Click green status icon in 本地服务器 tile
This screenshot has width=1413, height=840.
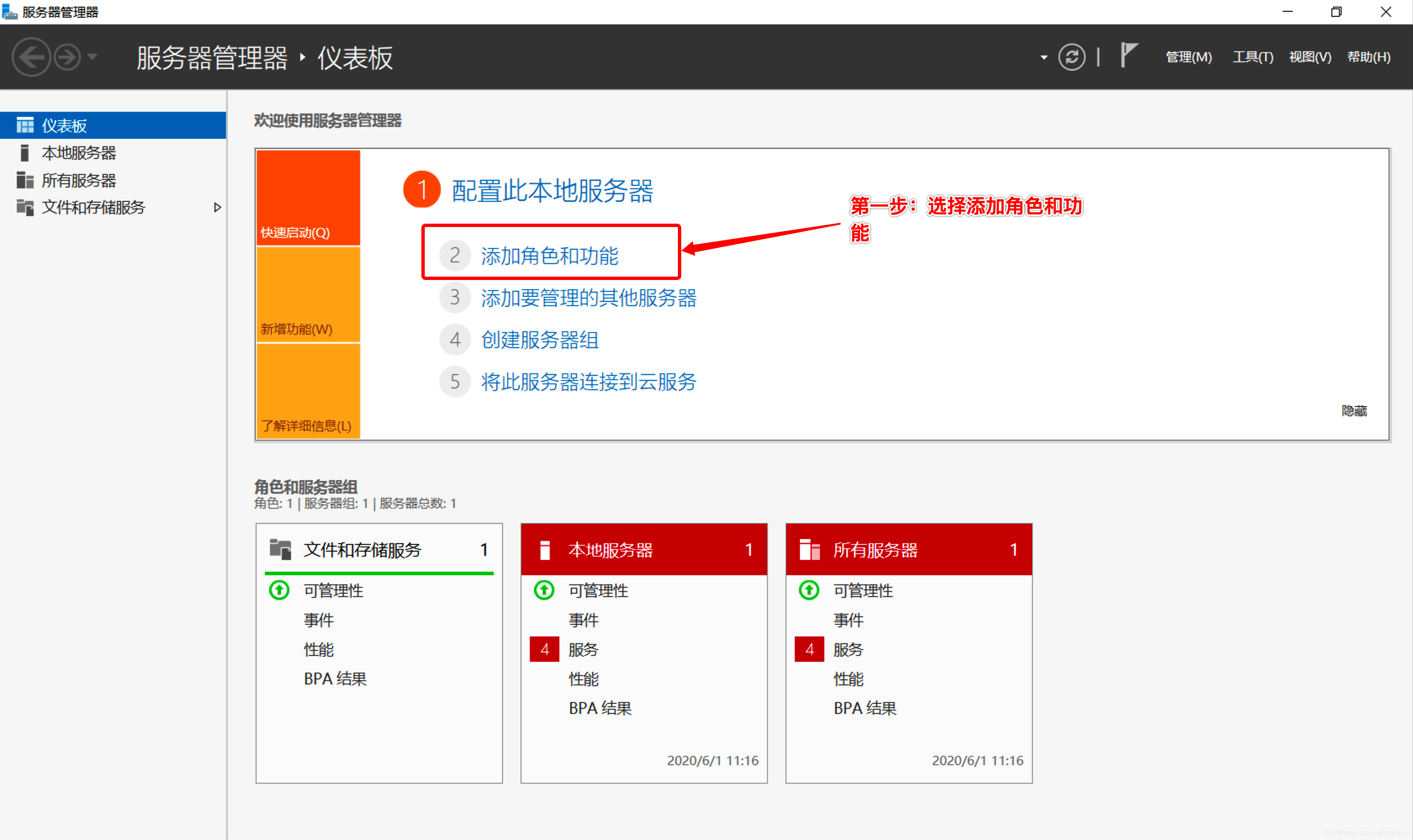544,590
